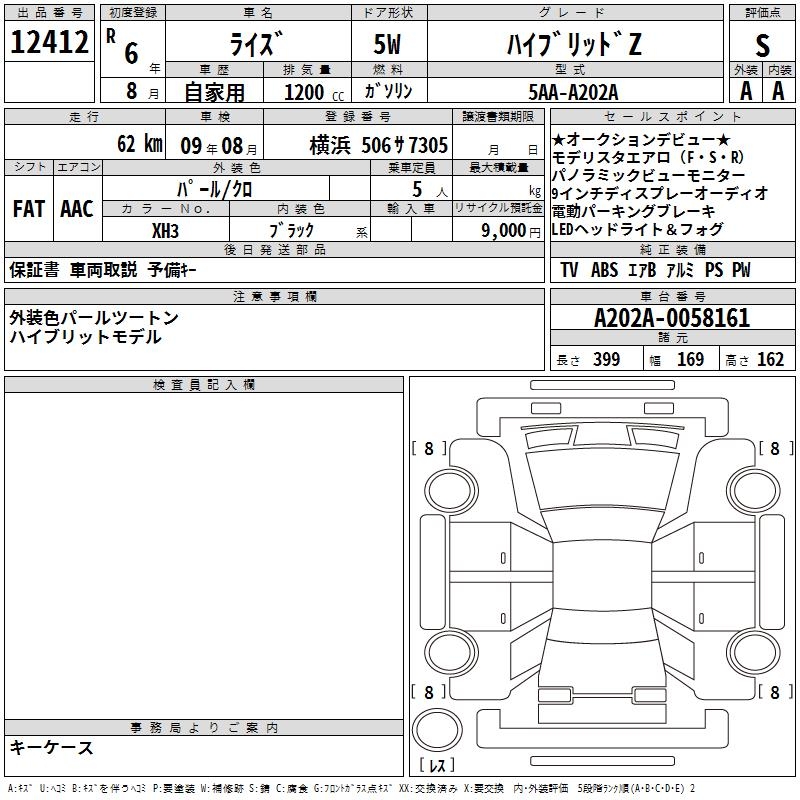Click the interior rating A under 内装
This screenshot has width=800, height=800.
point(778,91)
